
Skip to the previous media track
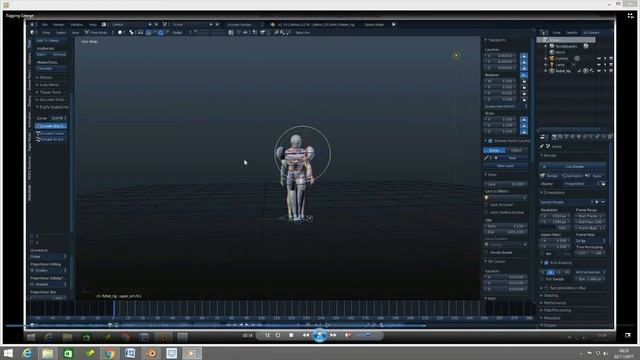pyautogui.click(x=306, y=336)
